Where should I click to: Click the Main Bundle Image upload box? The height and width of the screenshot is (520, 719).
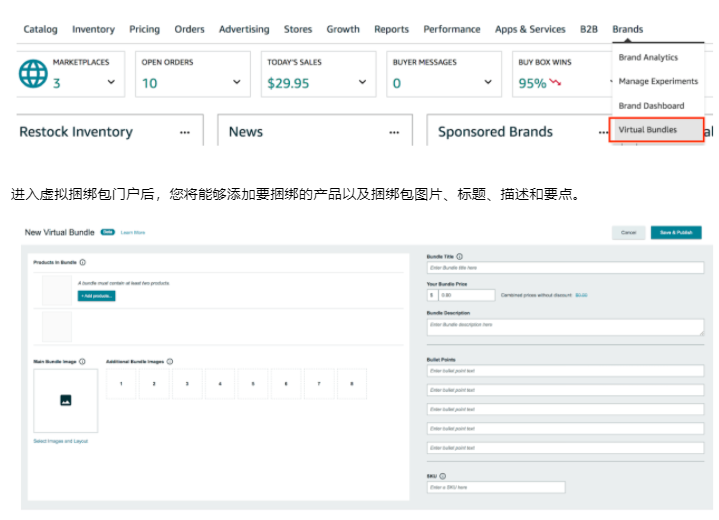[x=66, y=400]
